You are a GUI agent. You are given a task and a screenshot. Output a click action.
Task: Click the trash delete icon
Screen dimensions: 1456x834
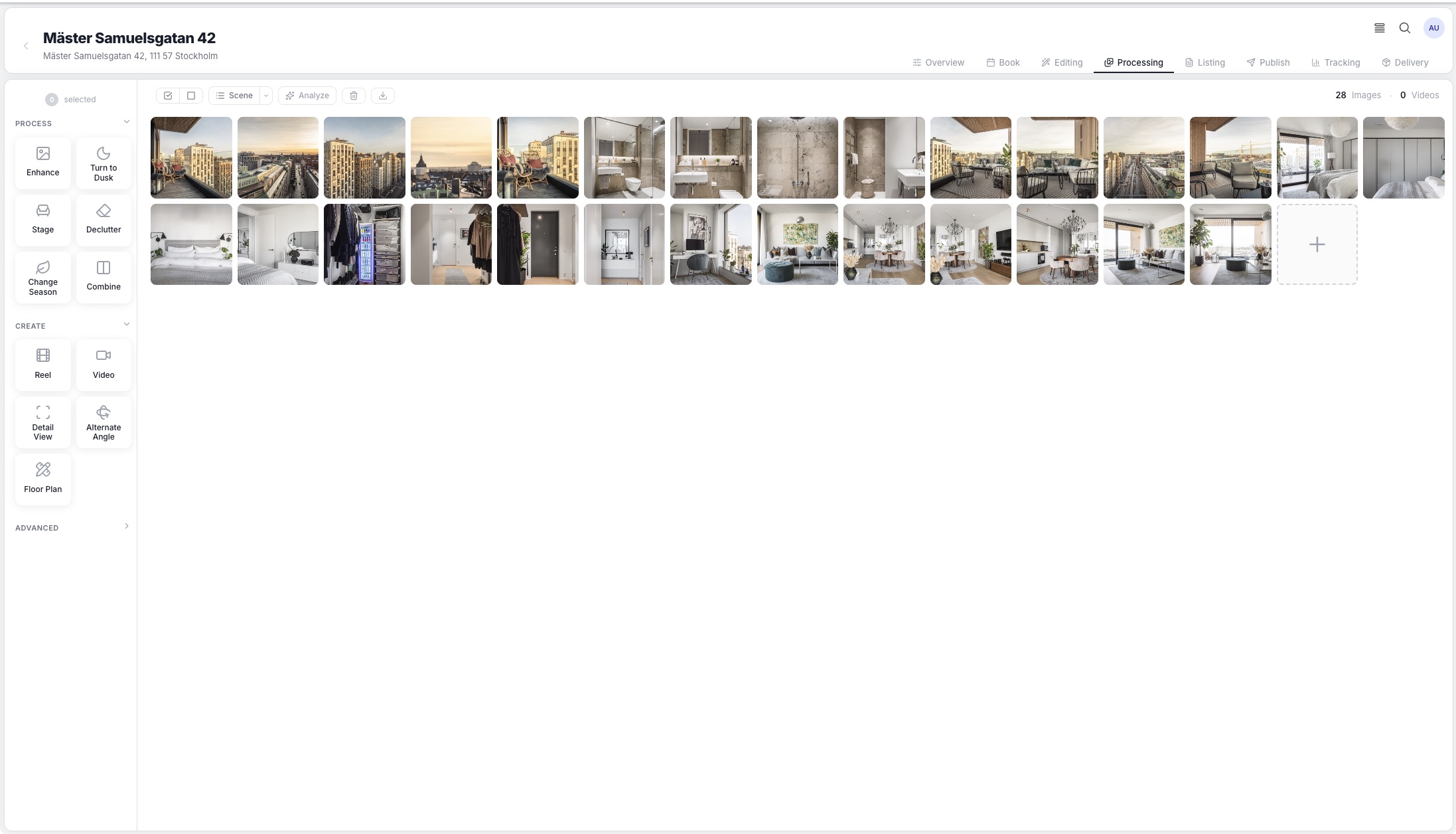(x=354, y=96)
